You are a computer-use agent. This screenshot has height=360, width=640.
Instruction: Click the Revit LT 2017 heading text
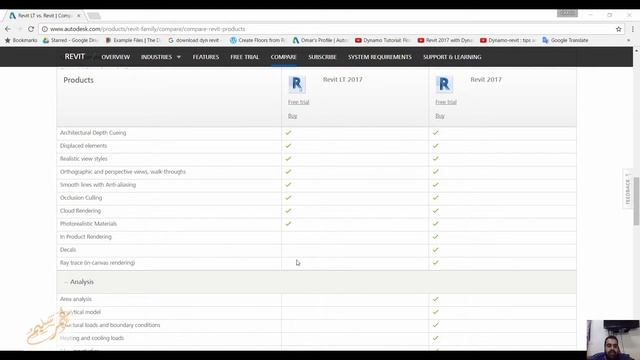(x=342, y=80)
